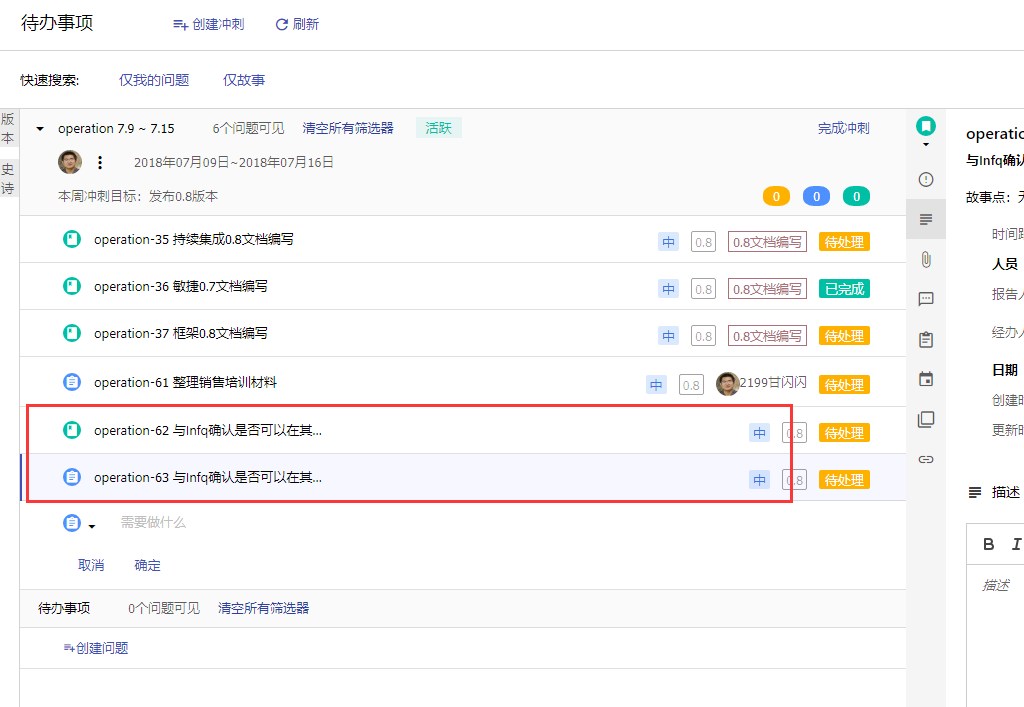Open issue operation-37 框架0.8文档编写
This screenshot has width=1024, height=707.
(180, 333)
